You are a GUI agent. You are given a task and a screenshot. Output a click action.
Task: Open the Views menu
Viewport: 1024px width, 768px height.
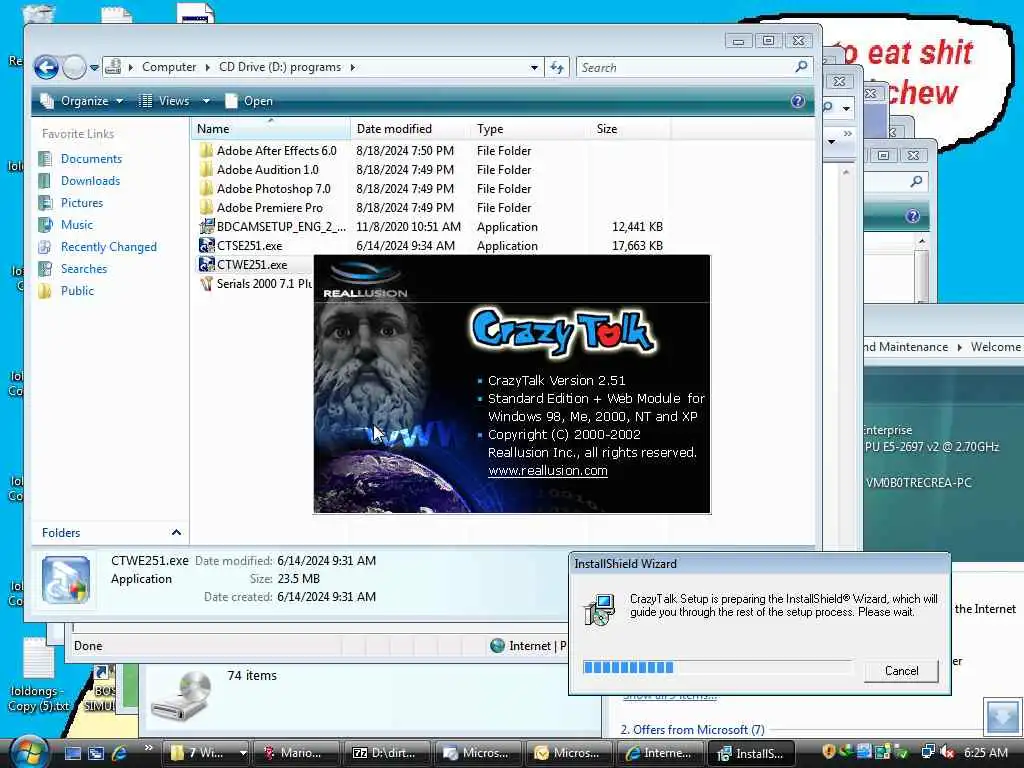point(165,101)
